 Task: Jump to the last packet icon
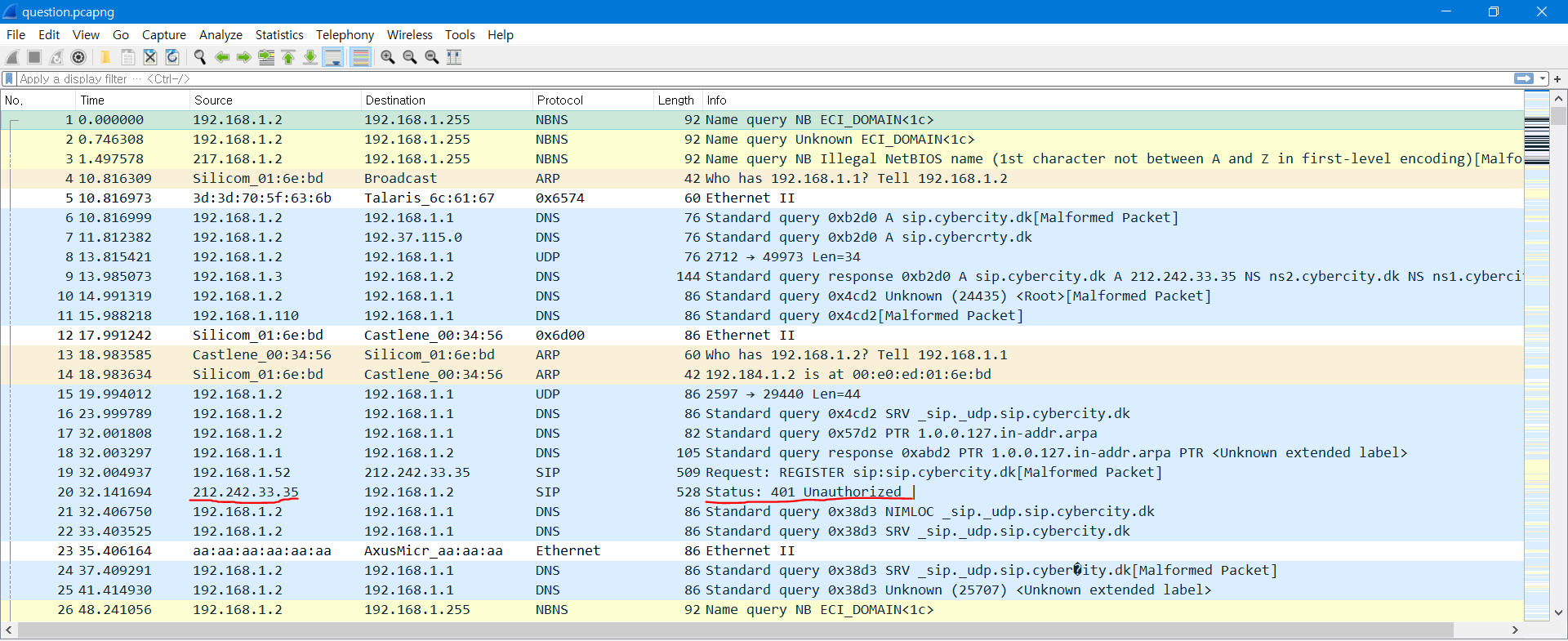[310, 57]
